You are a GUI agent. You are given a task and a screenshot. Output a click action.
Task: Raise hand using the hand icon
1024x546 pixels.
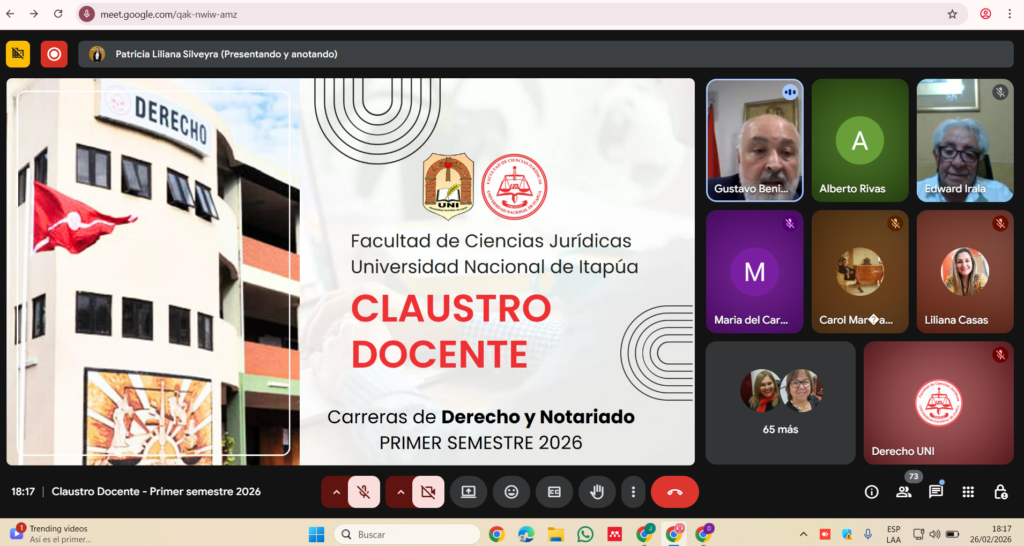point(597,492)
